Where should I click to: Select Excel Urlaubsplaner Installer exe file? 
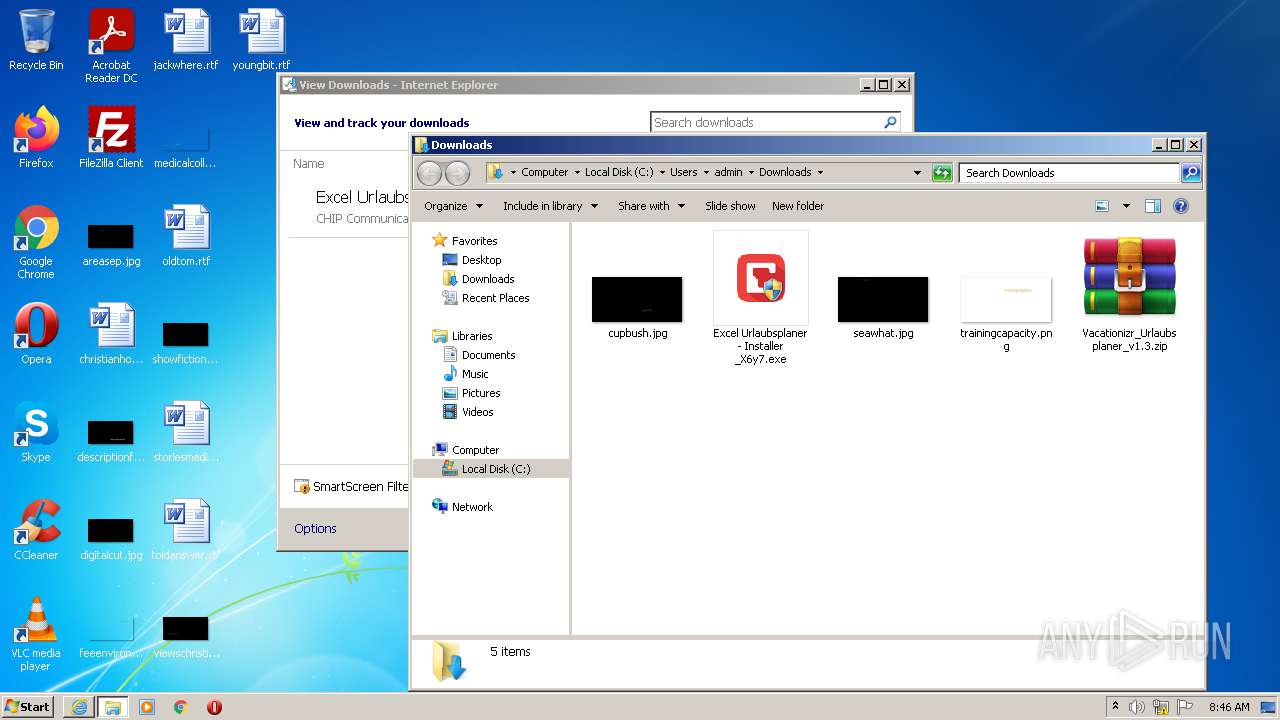coord(760,298)
